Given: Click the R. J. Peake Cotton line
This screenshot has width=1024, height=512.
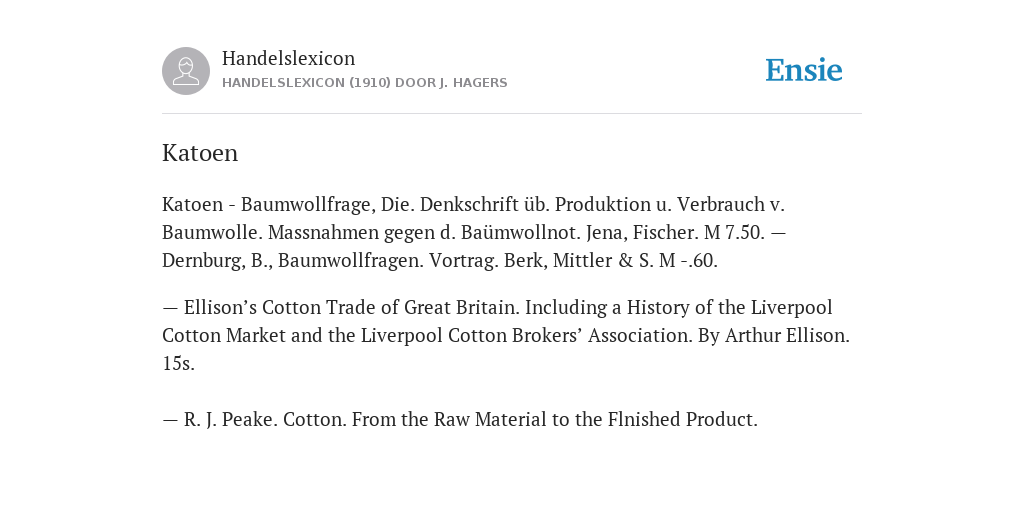Looking at the screenshot, I should pos(460,419).
